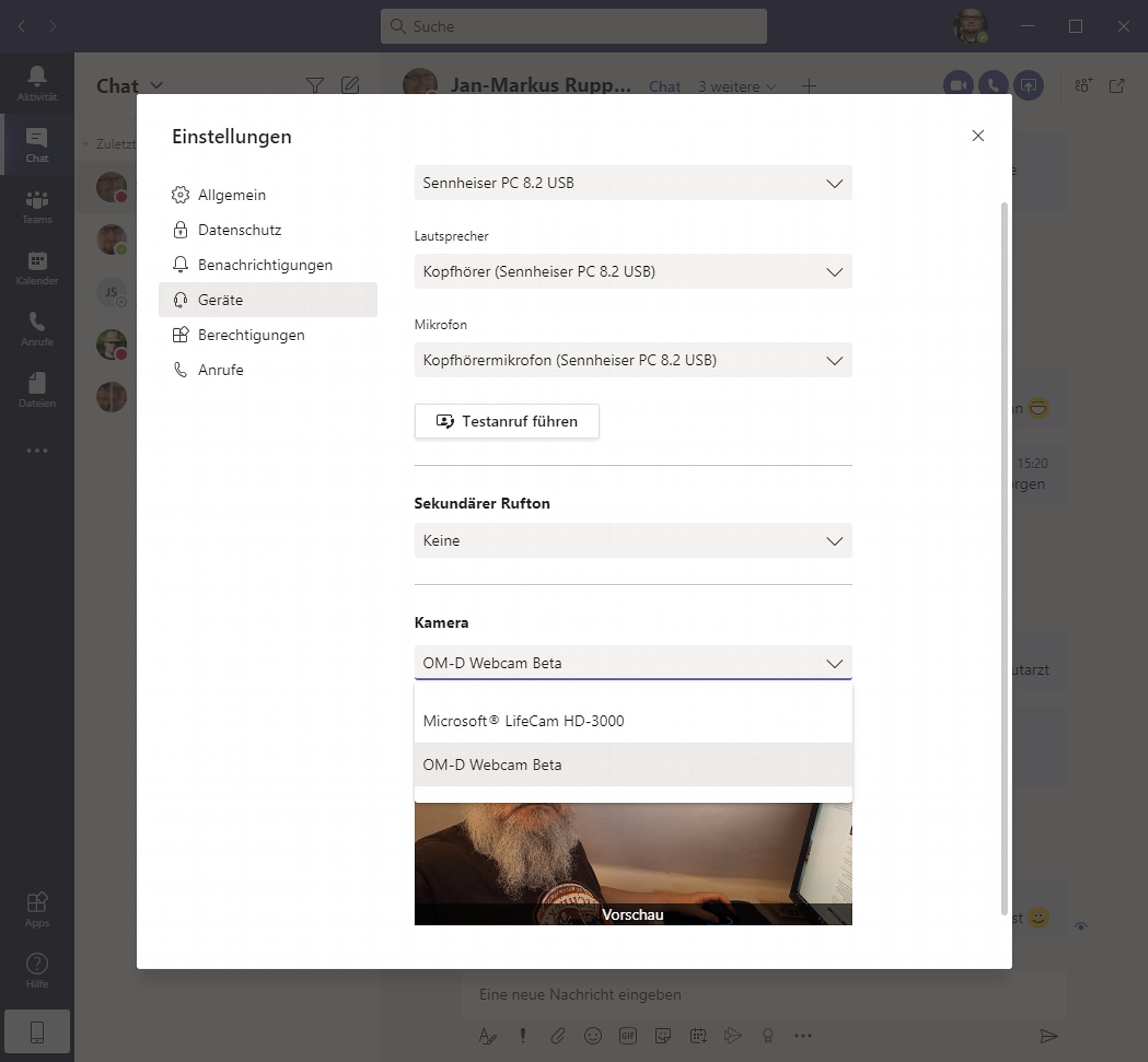Click the Hilfe question mark icon
1148x1062 pixels.
[37, 964]
